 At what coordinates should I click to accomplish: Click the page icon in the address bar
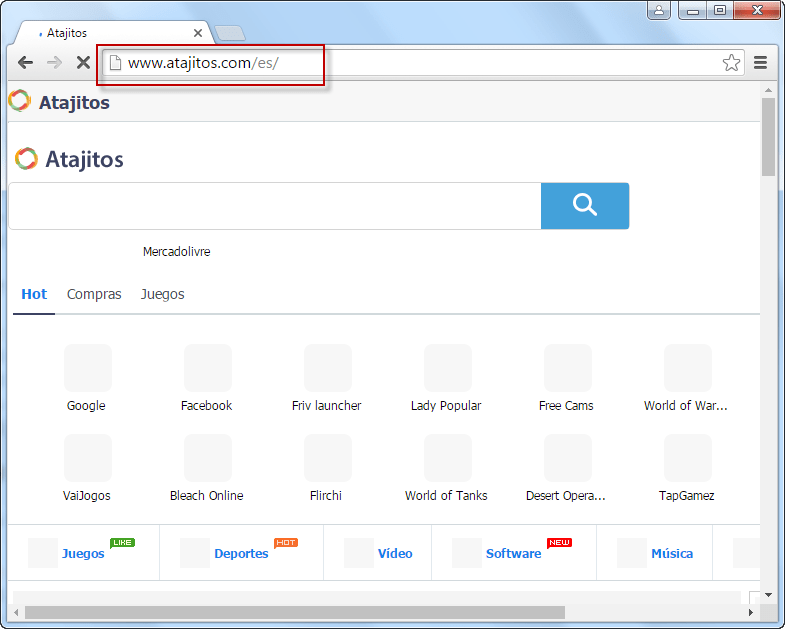116,63
